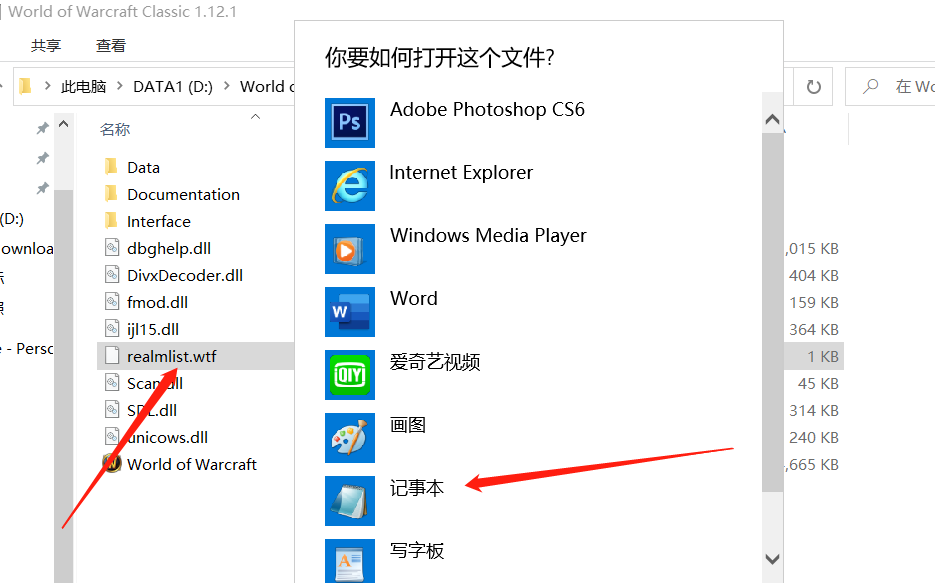The image size is (935, 583).
Task: Pick the 画图 paint app icon
Action: [x=349, y=438]
